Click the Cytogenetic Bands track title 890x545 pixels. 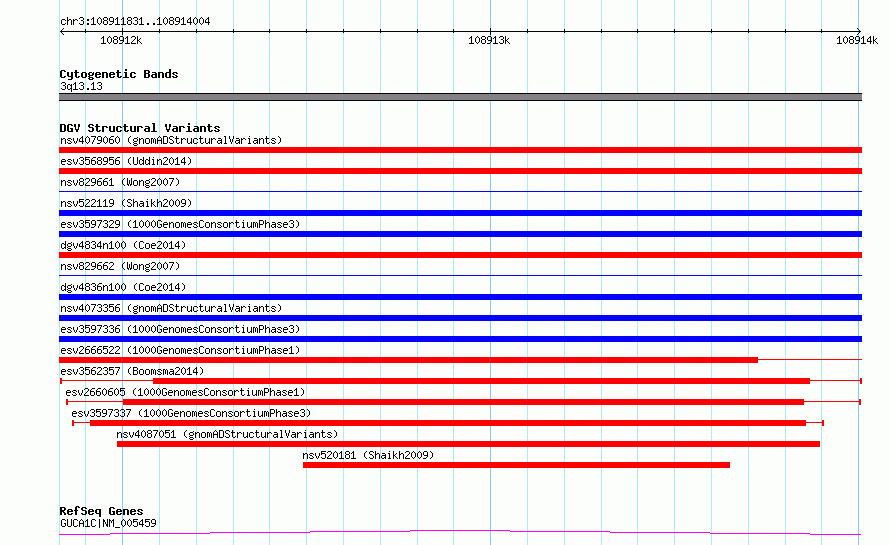click(x=119, y=74)
